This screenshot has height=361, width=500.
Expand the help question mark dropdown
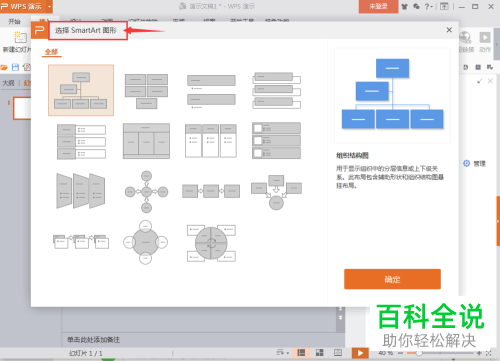(429, 6)
